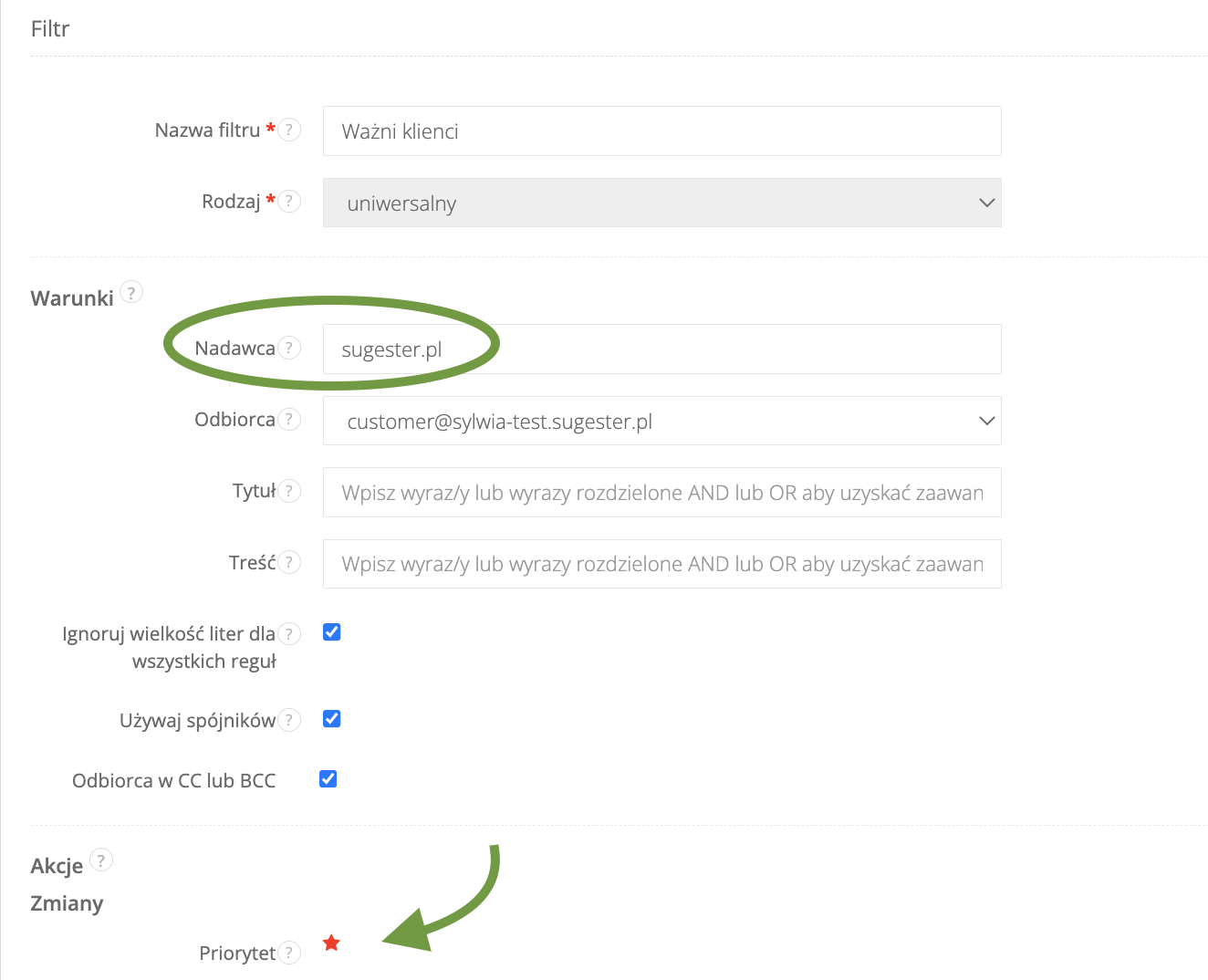Uncheck Używaj spójników checkbox
1208x980 pixels.
tap(332, 719)
